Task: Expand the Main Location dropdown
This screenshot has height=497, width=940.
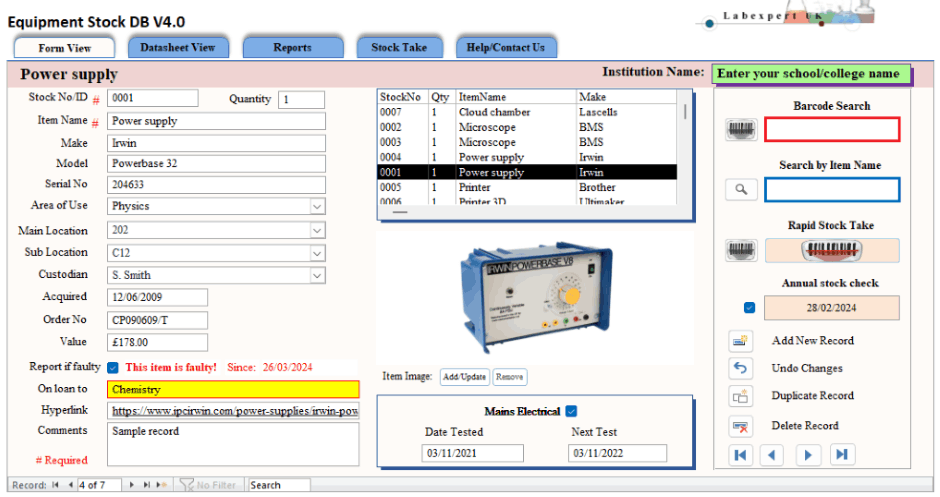Action: (x=317, y=230)
